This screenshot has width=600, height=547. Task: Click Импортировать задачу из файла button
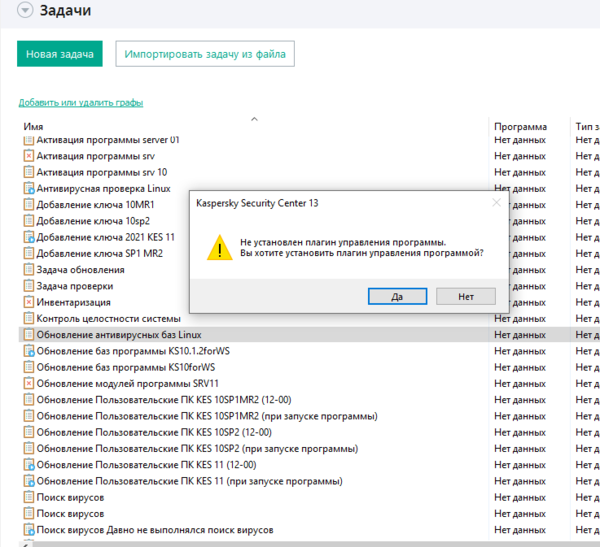pyautogui.click(x=204, y=54)
